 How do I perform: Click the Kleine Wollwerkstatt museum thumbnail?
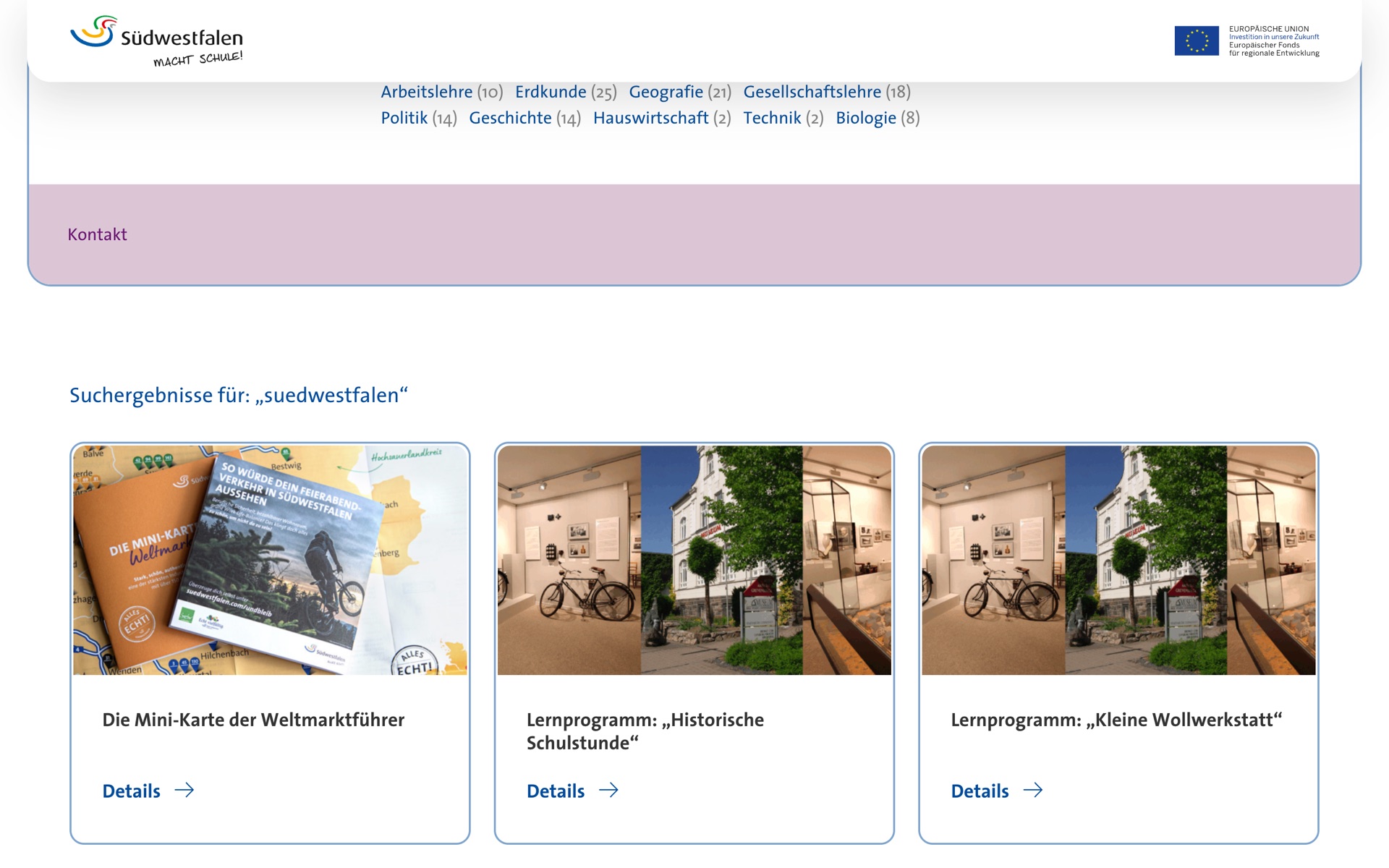(x=1118, y=560)
